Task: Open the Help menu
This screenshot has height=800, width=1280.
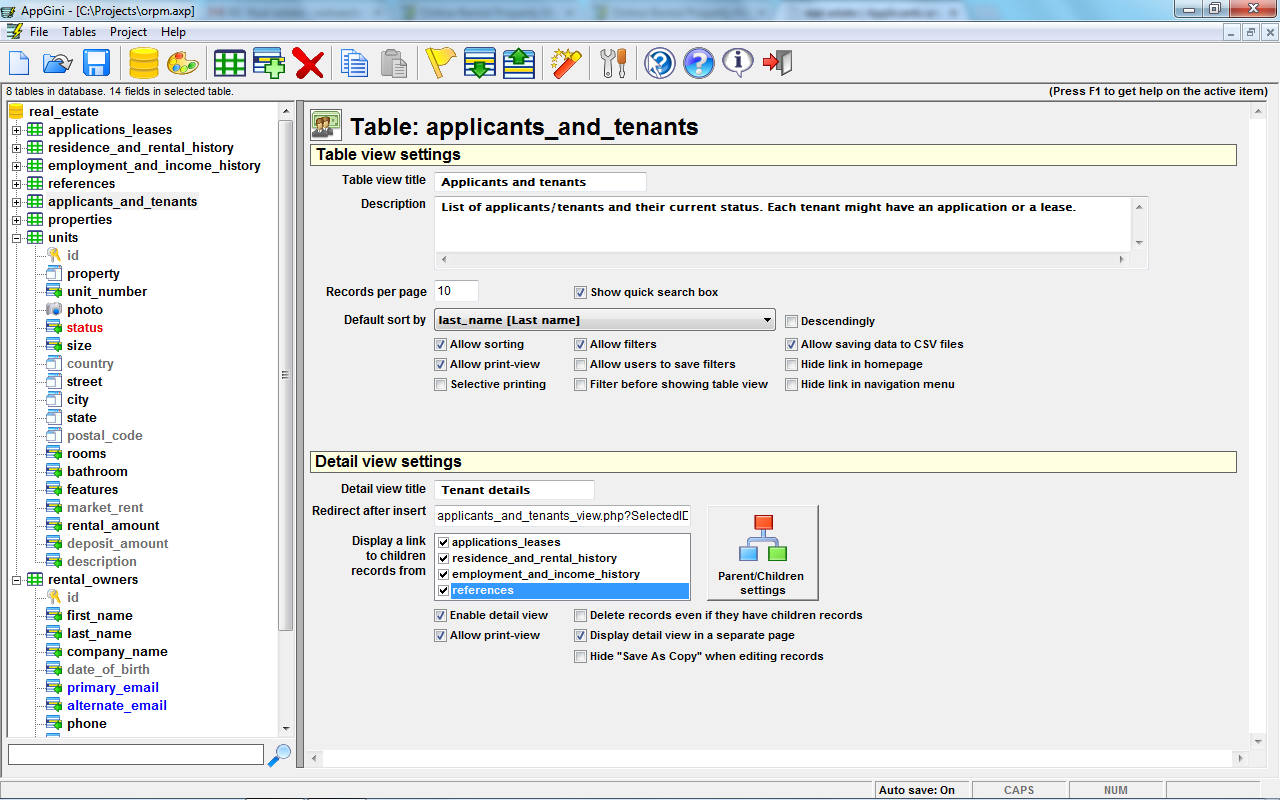Action: tap(173, 31)
